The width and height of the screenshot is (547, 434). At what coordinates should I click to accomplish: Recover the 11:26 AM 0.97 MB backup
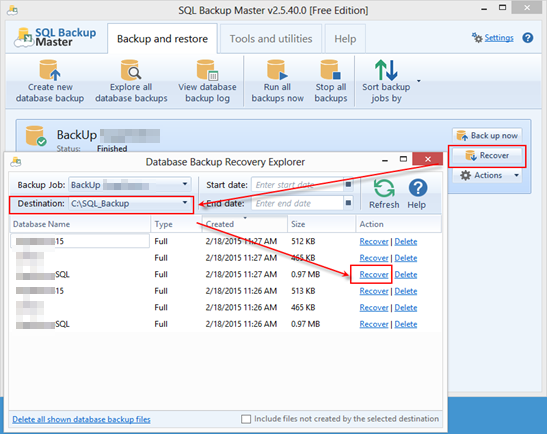pyautogui.click(x=374, y=324)
